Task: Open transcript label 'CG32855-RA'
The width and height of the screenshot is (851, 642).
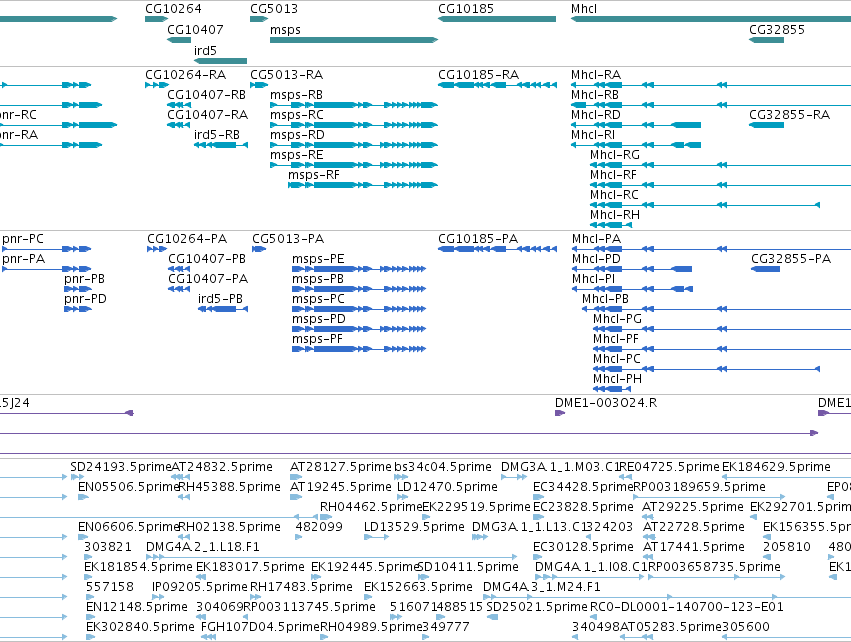Action: [790, 115]
